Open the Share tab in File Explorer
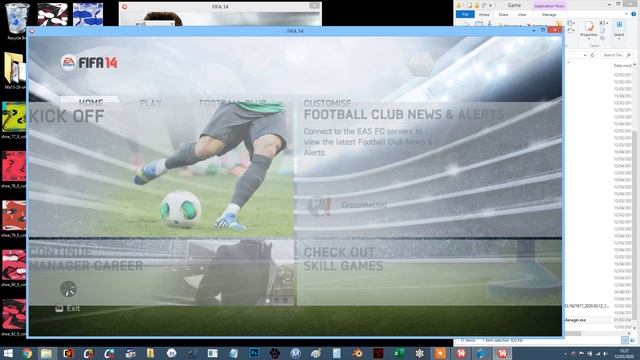This screenshot has height=360, width=640. coord(503,14)
